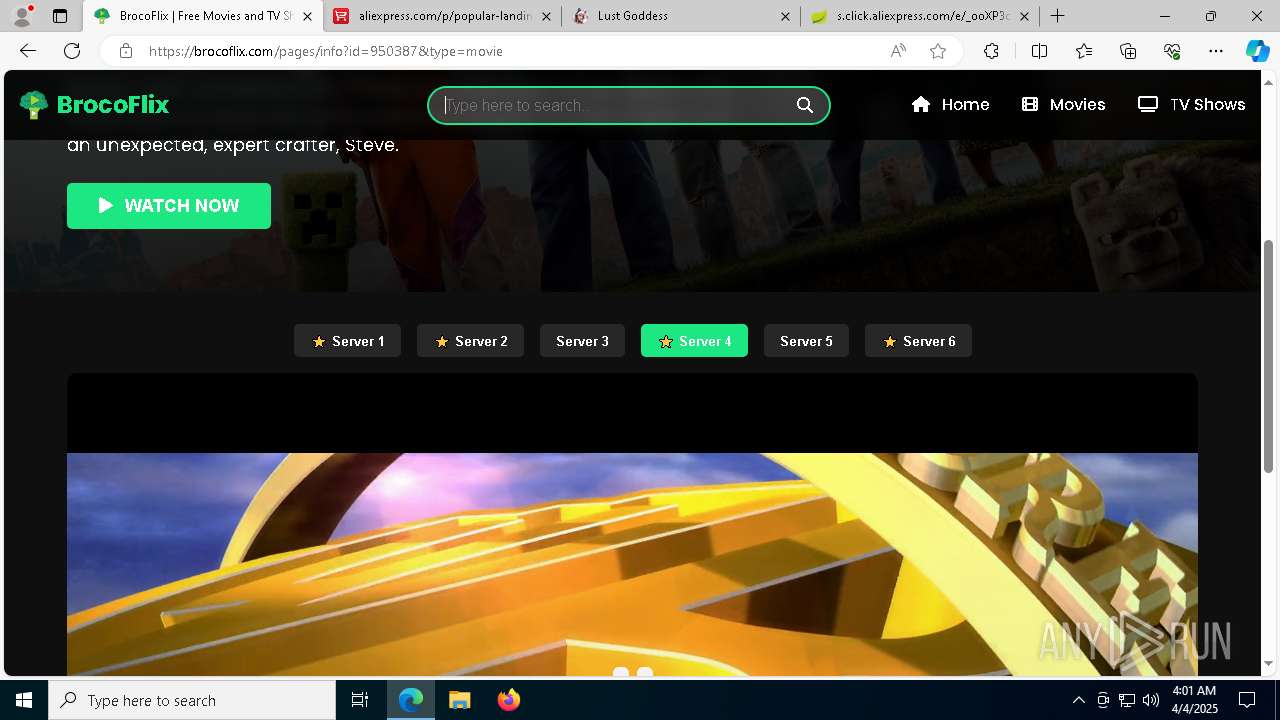Screen dimensions: 1280x720
Task: Open the Movies section
Action: tap(1063, 104)
